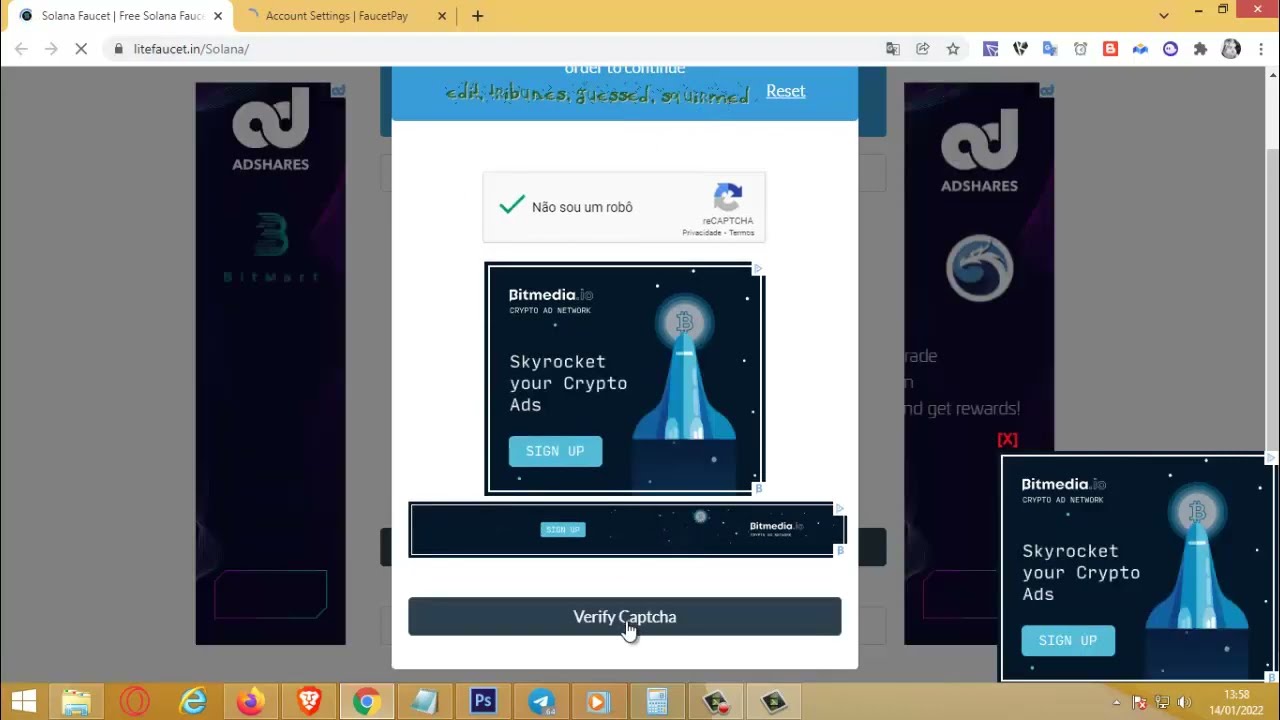Open the black diamond-shaped extension icon
The height and width of the screenshot is (720, 1280).
(1020, 48)
